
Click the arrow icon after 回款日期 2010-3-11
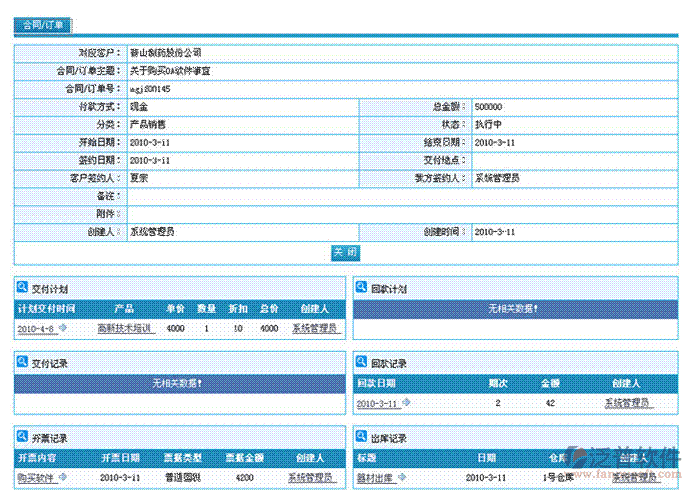pyautogui.click(x=406, y=403)
